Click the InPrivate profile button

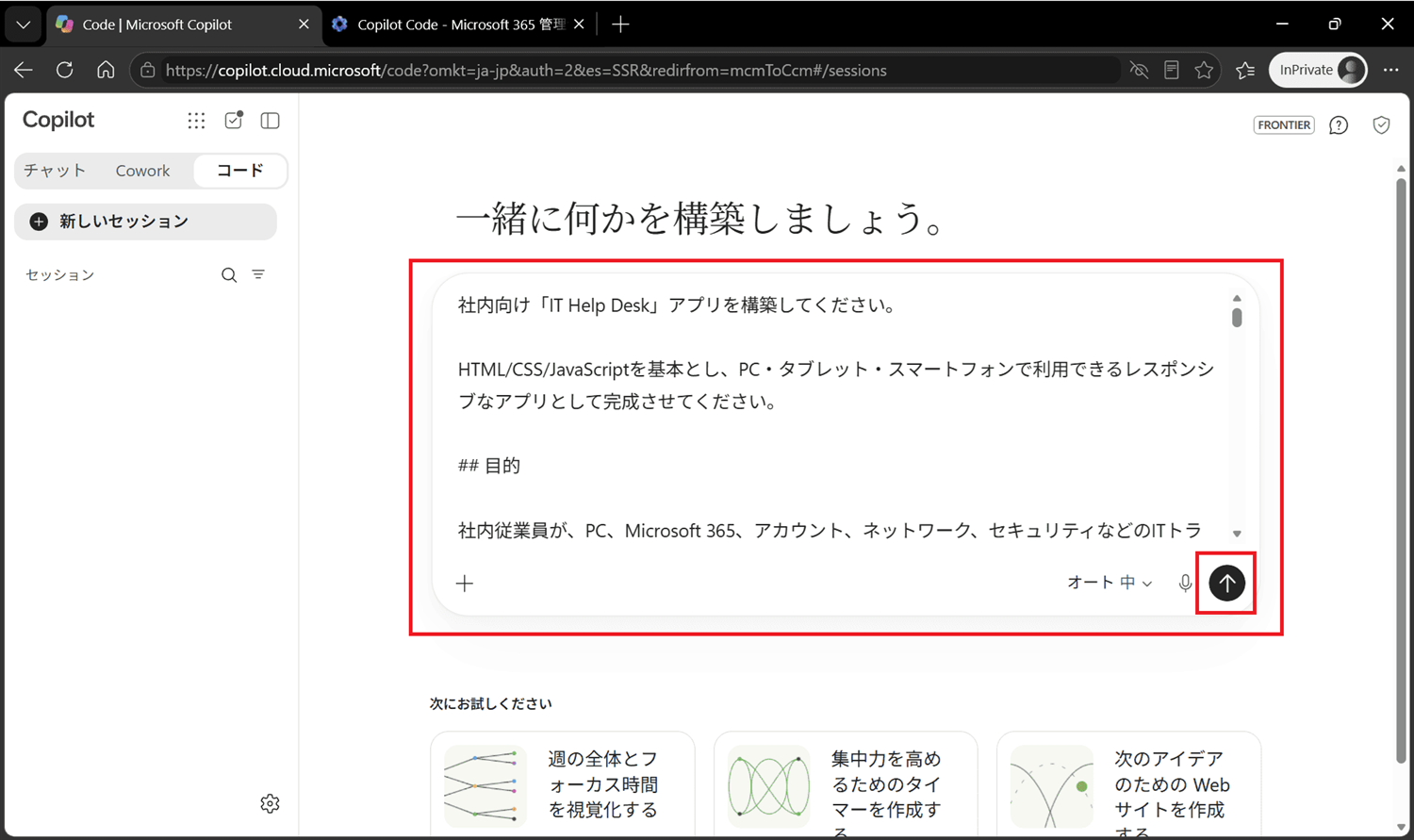click(1318, 70)
